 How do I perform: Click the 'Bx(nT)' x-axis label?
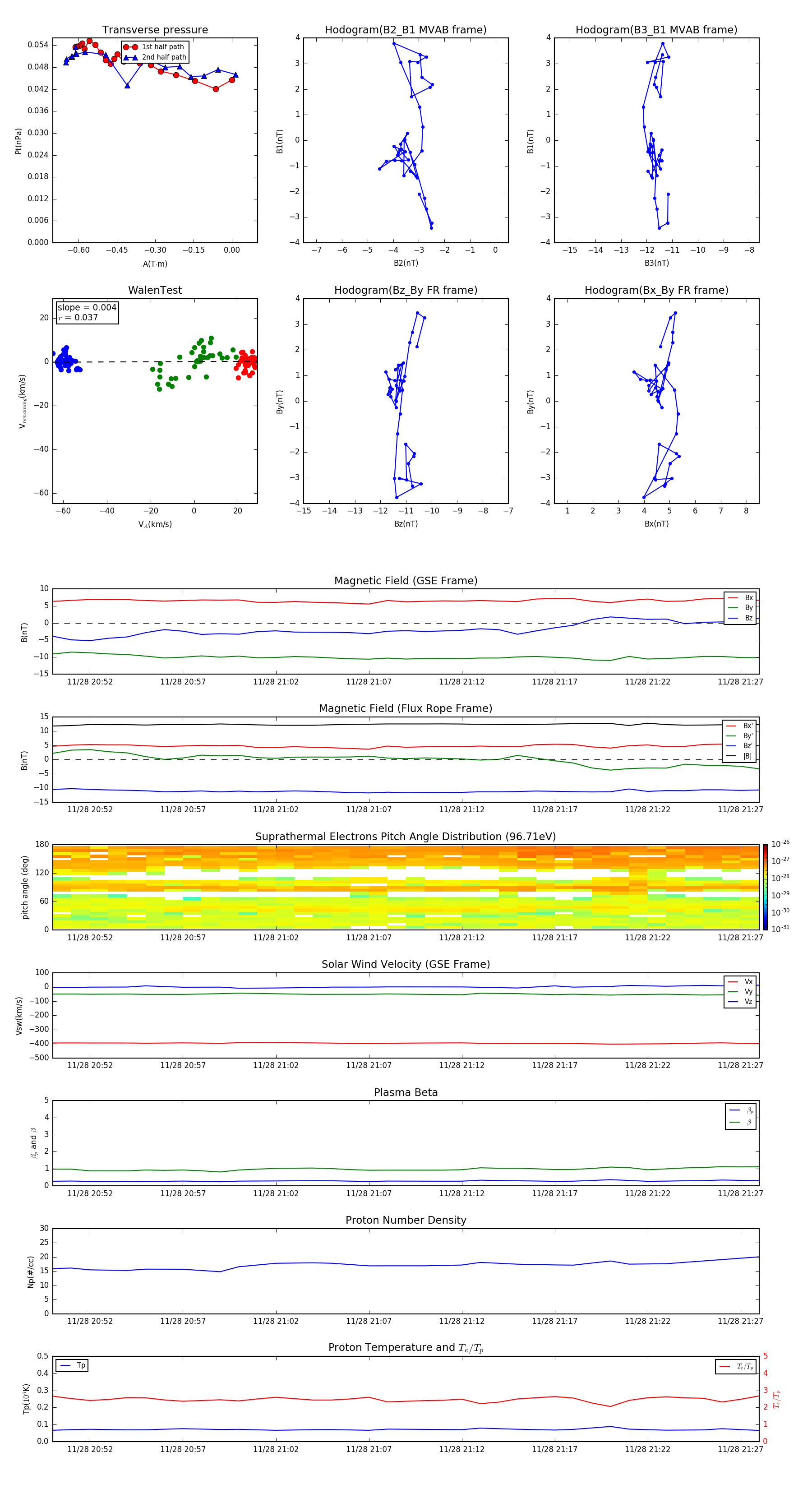coord(656,524)
